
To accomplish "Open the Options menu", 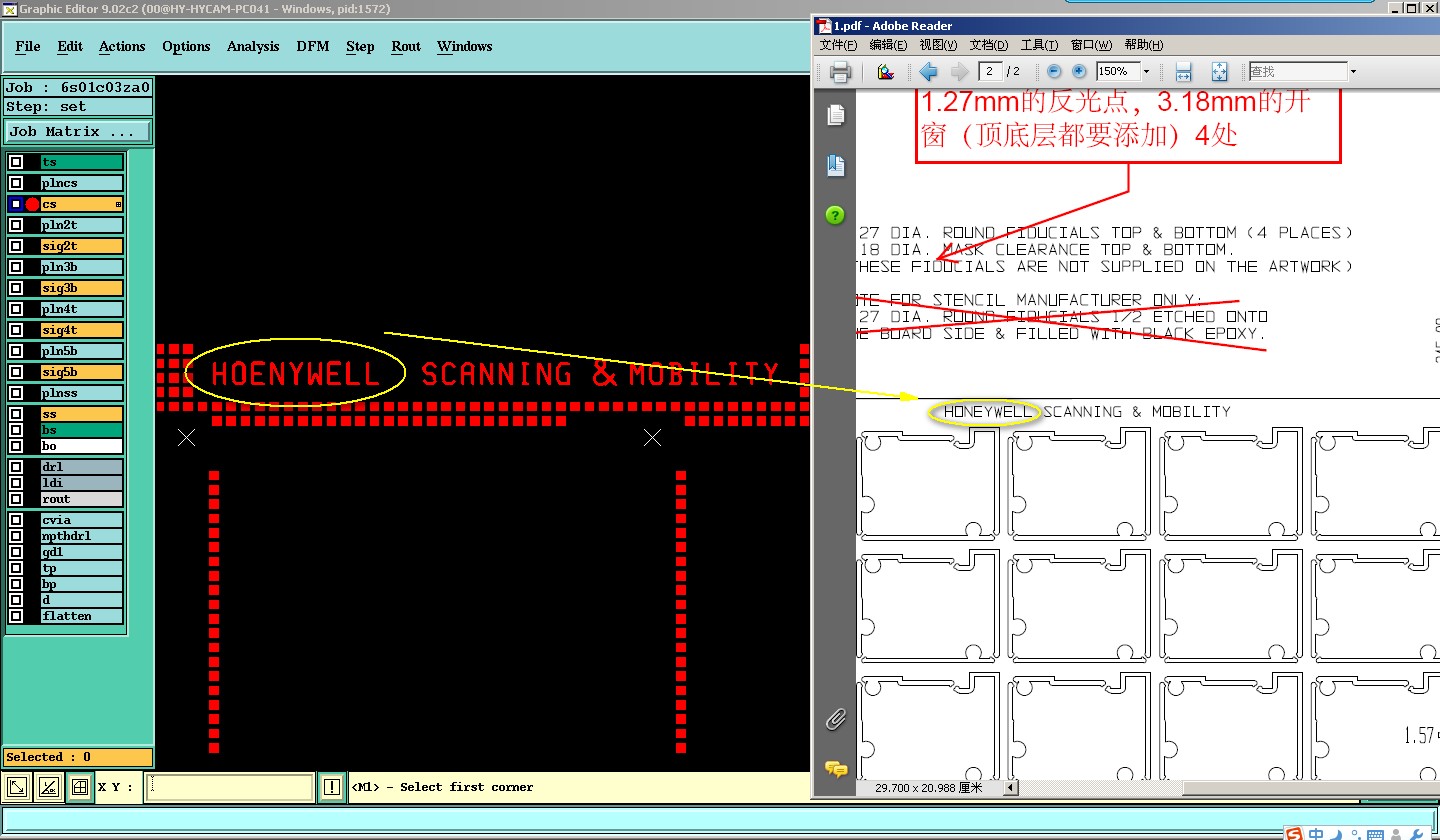I will 186,46.
